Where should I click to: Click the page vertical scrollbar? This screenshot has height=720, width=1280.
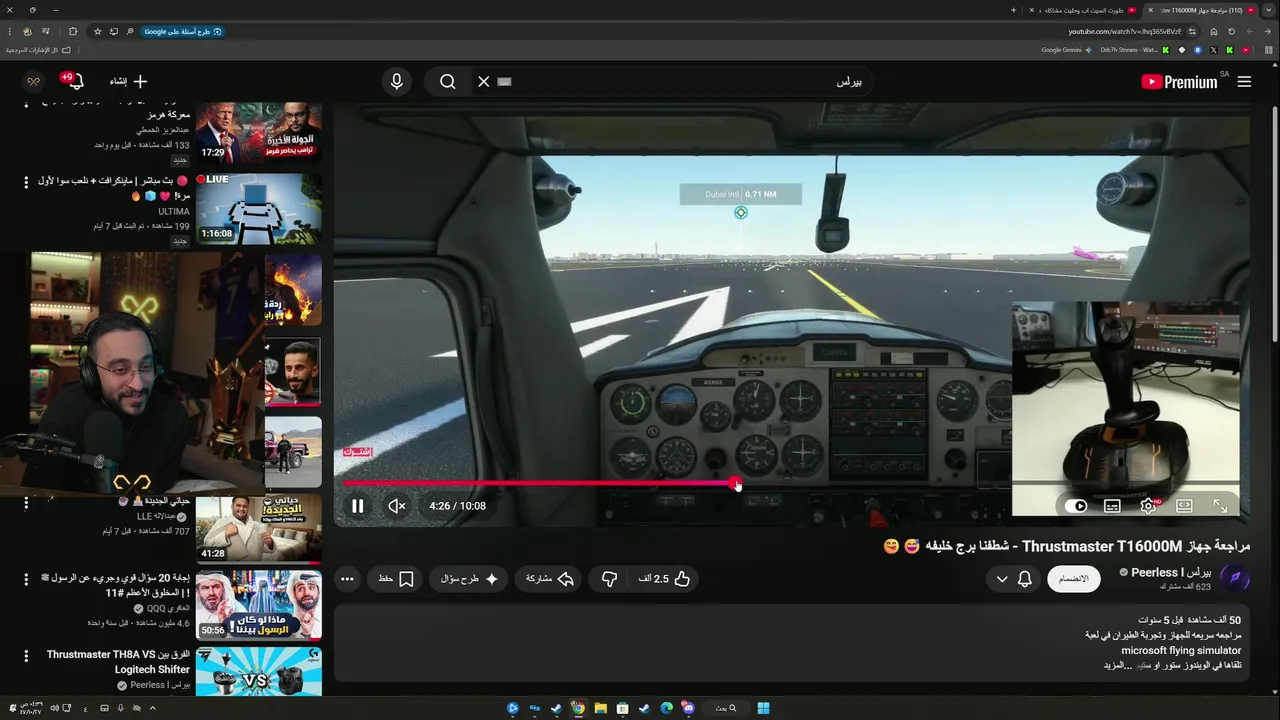pos(1273,225)
